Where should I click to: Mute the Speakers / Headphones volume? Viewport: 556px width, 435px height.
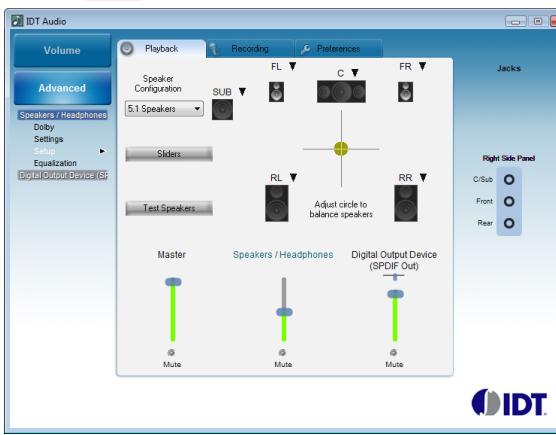coord(282,352)
